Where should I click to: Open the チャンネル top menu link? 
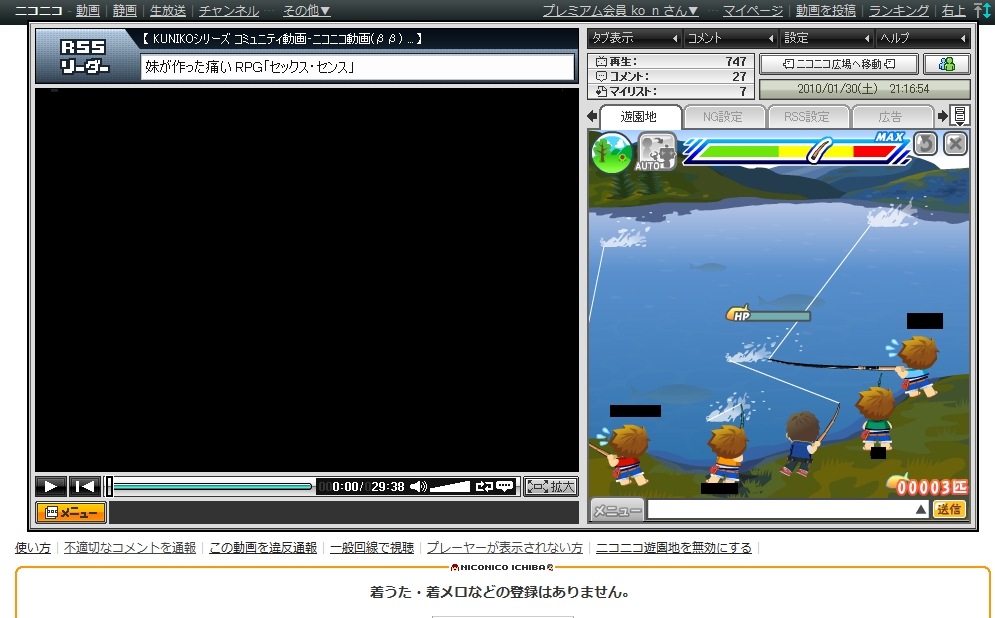[x=228, y=11]
